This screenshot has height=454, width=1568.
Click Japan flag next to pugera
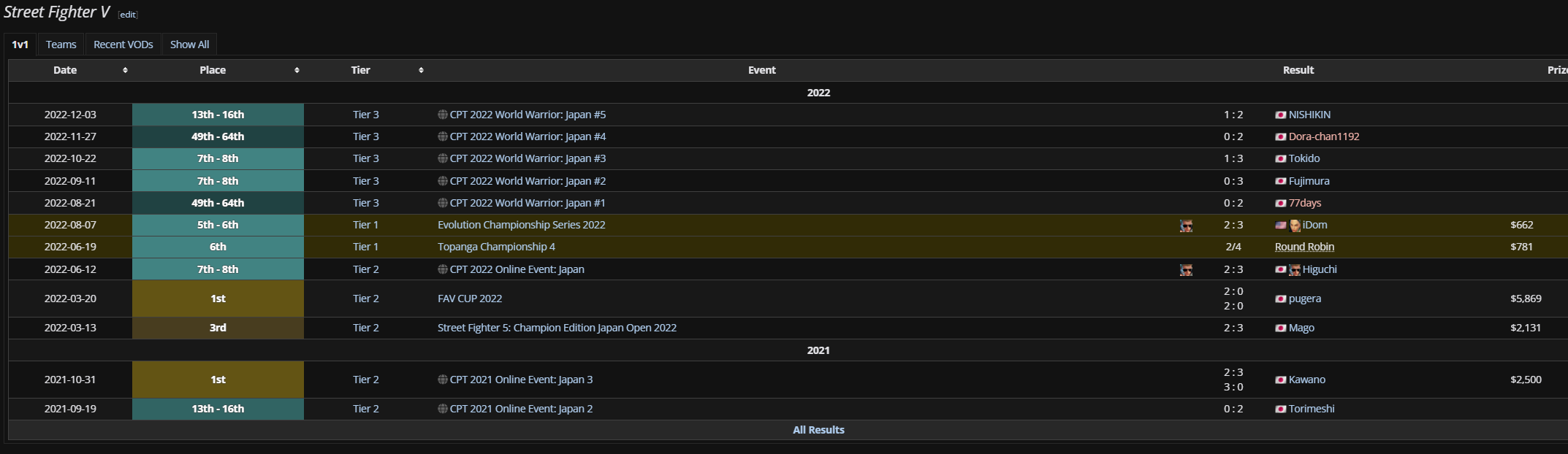(1280, 299)
